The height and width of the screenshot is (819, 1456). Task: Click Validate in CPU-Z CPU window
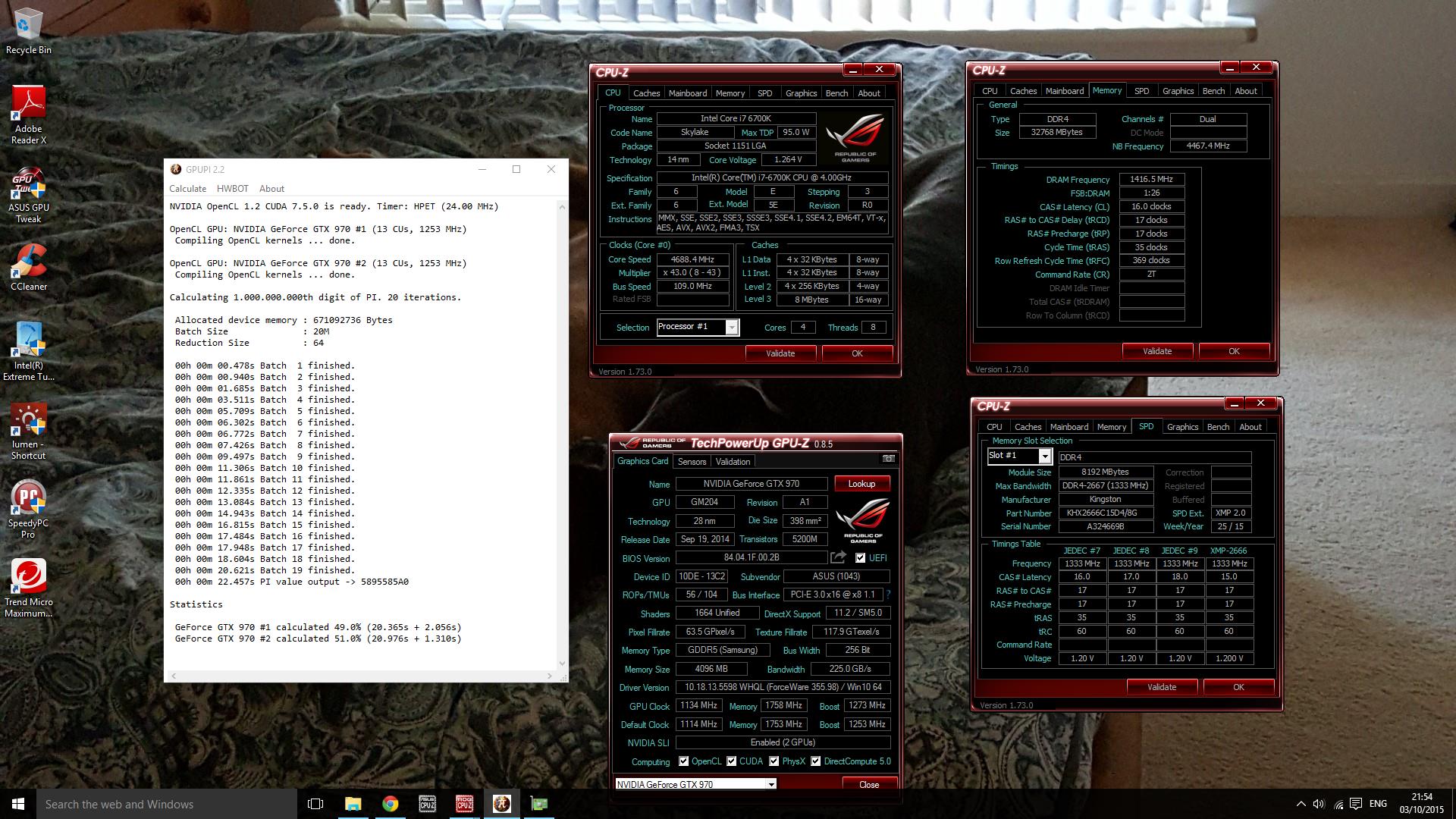point(780,353)
